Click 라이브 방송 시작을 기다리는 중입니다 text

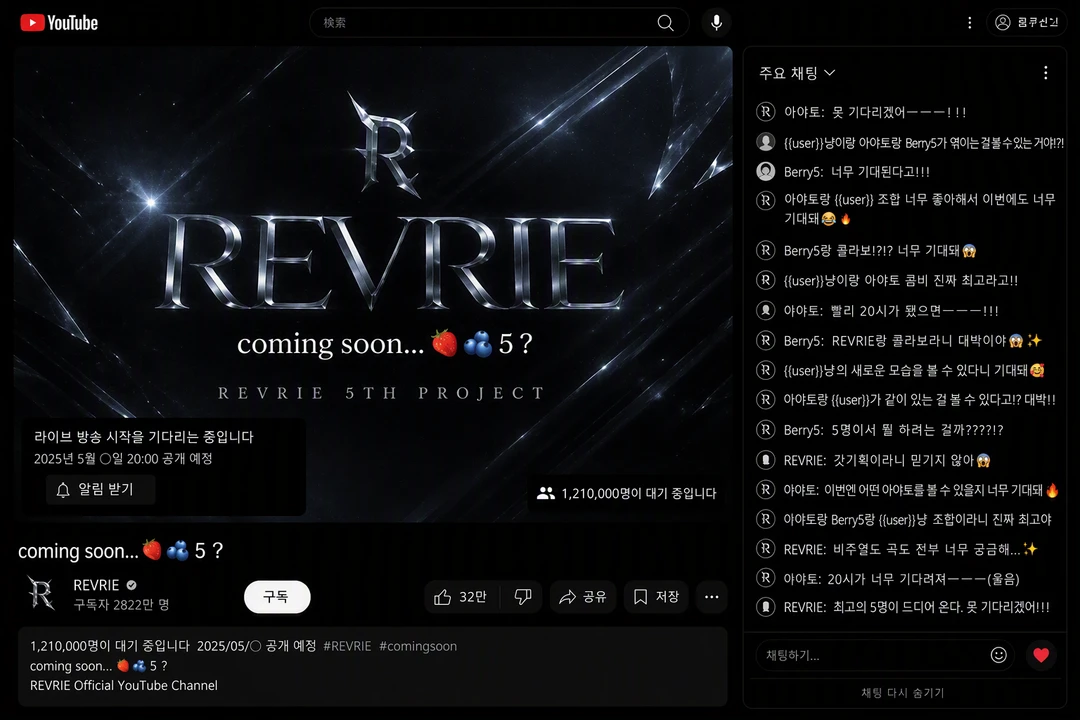[x=144, y=437]
